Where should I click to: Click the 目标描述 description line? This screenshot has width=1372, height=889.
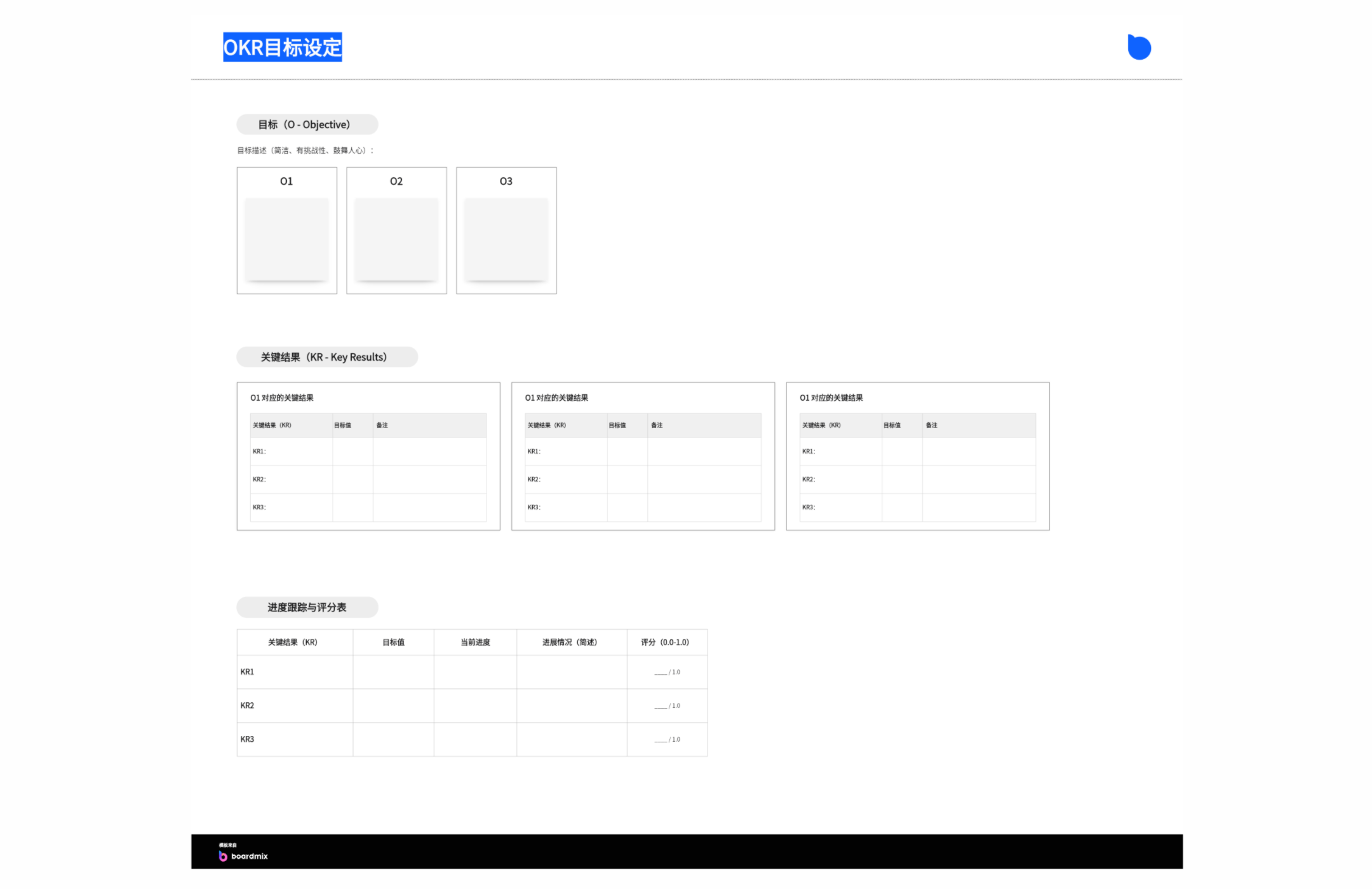(x=306, y=150)
